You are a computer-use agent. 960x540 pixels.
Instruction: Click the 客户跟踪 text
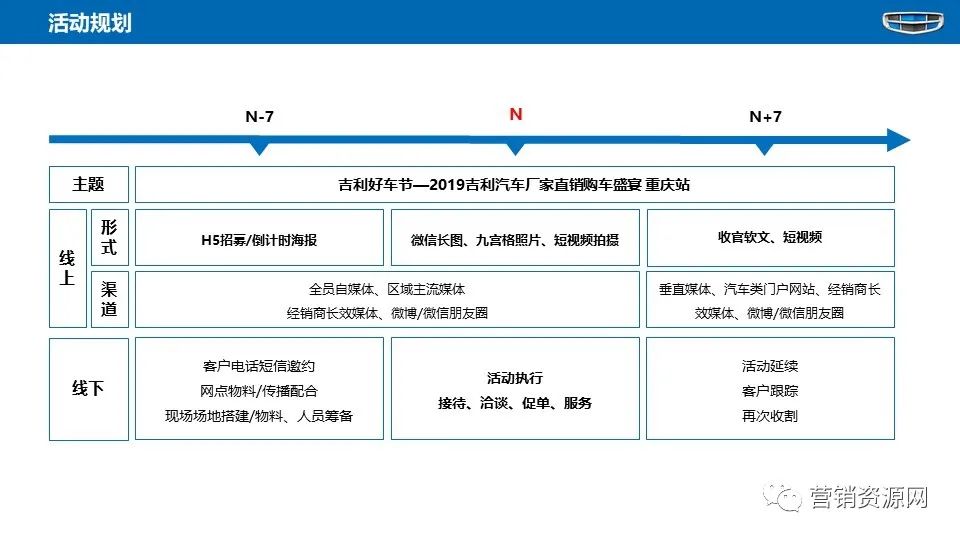770,391
